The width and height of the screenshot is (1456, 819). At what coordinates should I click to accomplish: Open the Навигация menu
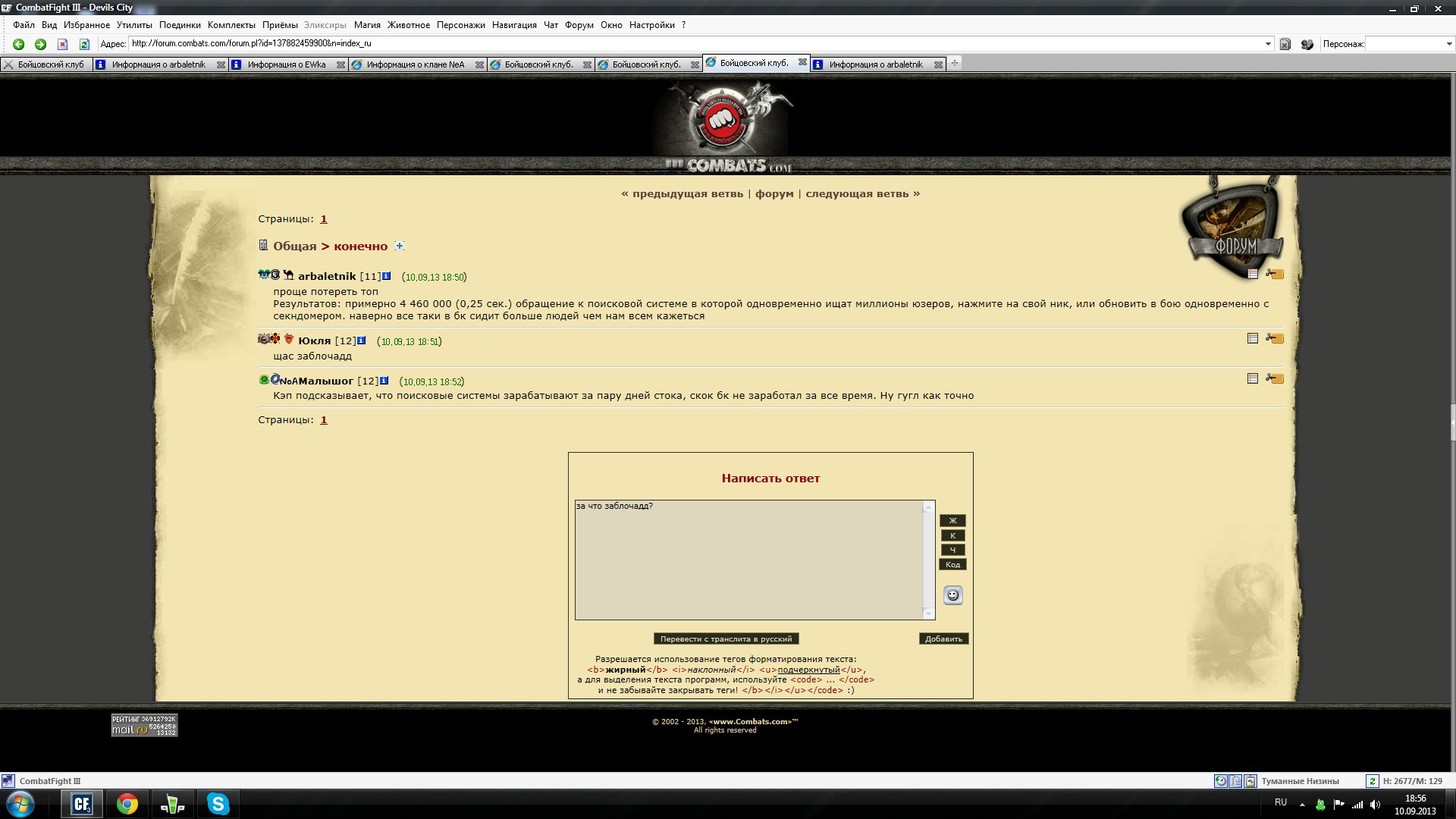pyautogui.click(x=514, y=25)
